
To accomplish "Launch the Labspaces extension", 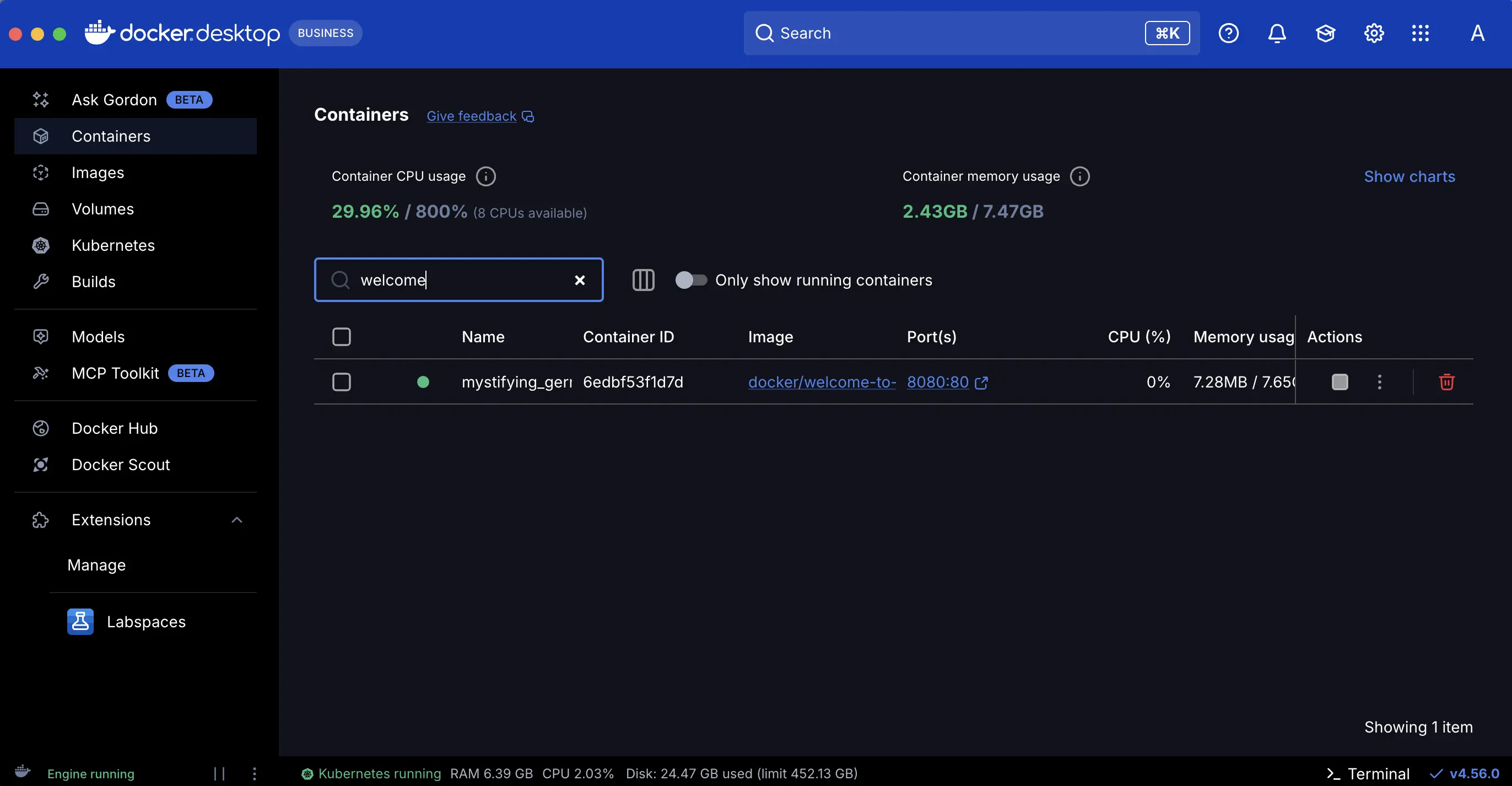I will 145,621.
